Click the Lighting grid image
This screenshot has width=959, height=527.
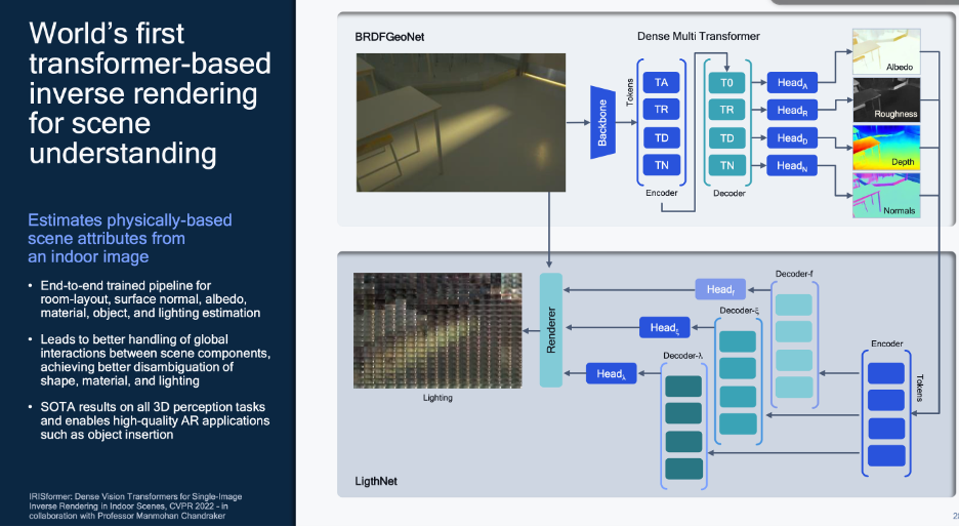437,330
